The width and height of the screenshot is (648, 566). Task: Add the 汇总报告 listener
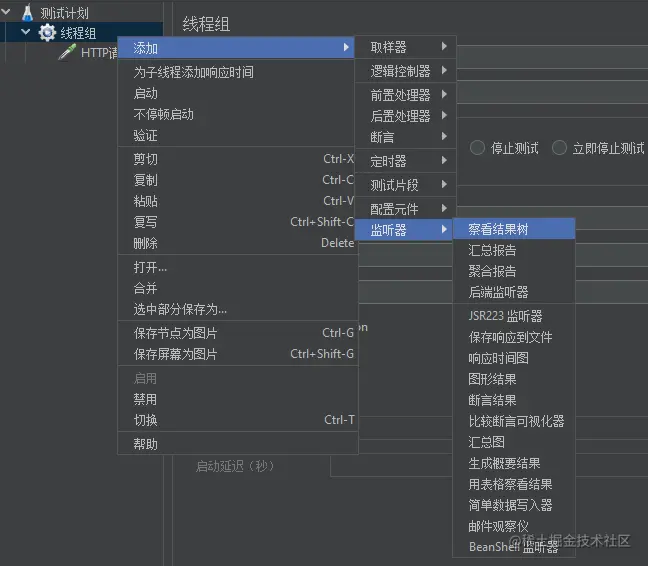(x=514, y=250)
